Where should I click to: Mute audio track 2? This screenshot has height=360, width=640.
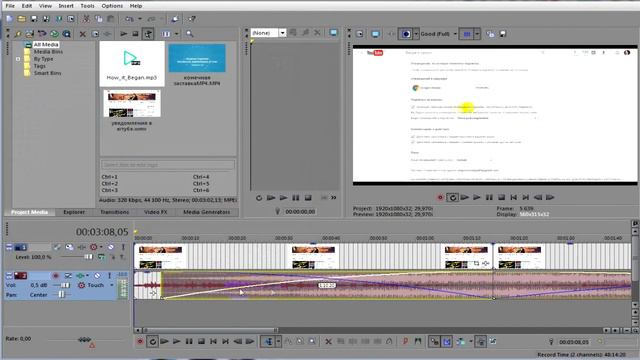pos(97,276)
